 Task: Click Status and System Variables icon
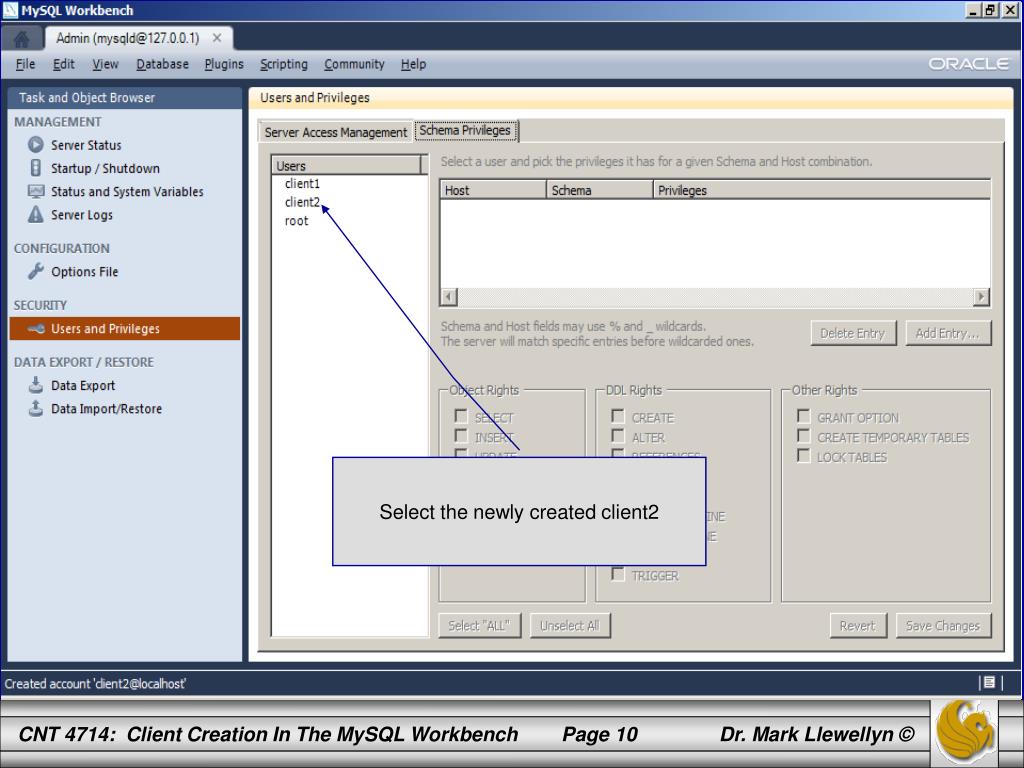click(x=36, y=191)
